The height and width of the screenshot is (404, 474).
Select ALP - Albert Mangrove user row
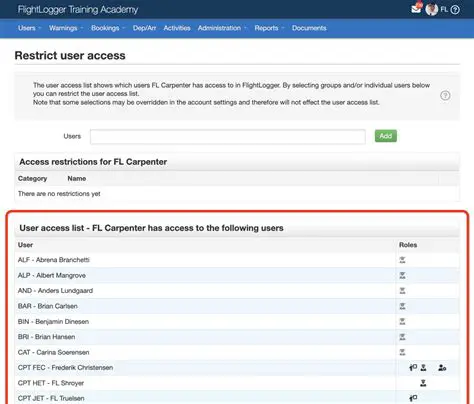pos(237,275)
